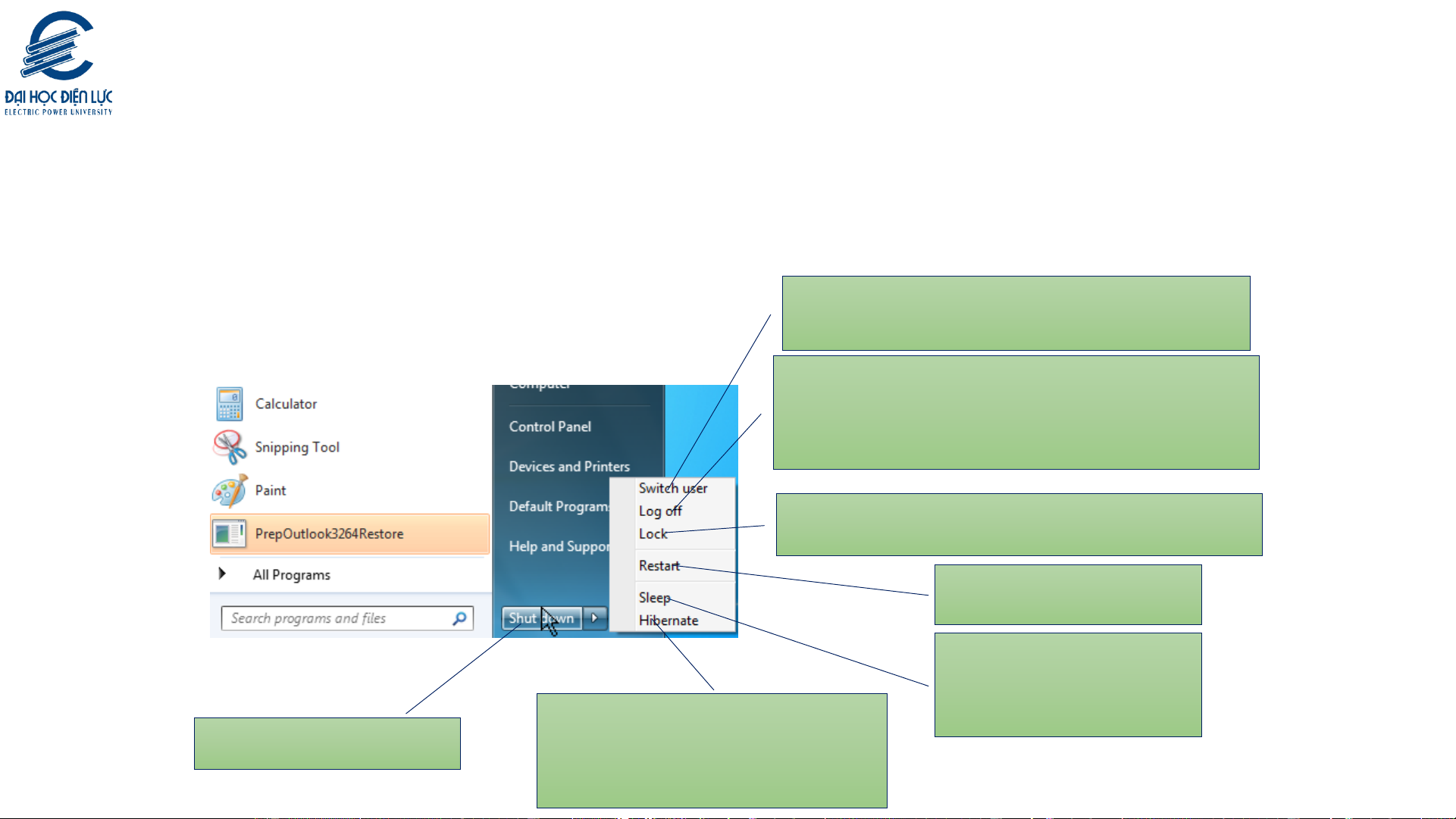Open the arrow next to Shut down
This screenshot has height=819, width=1456.
point(595,618)
